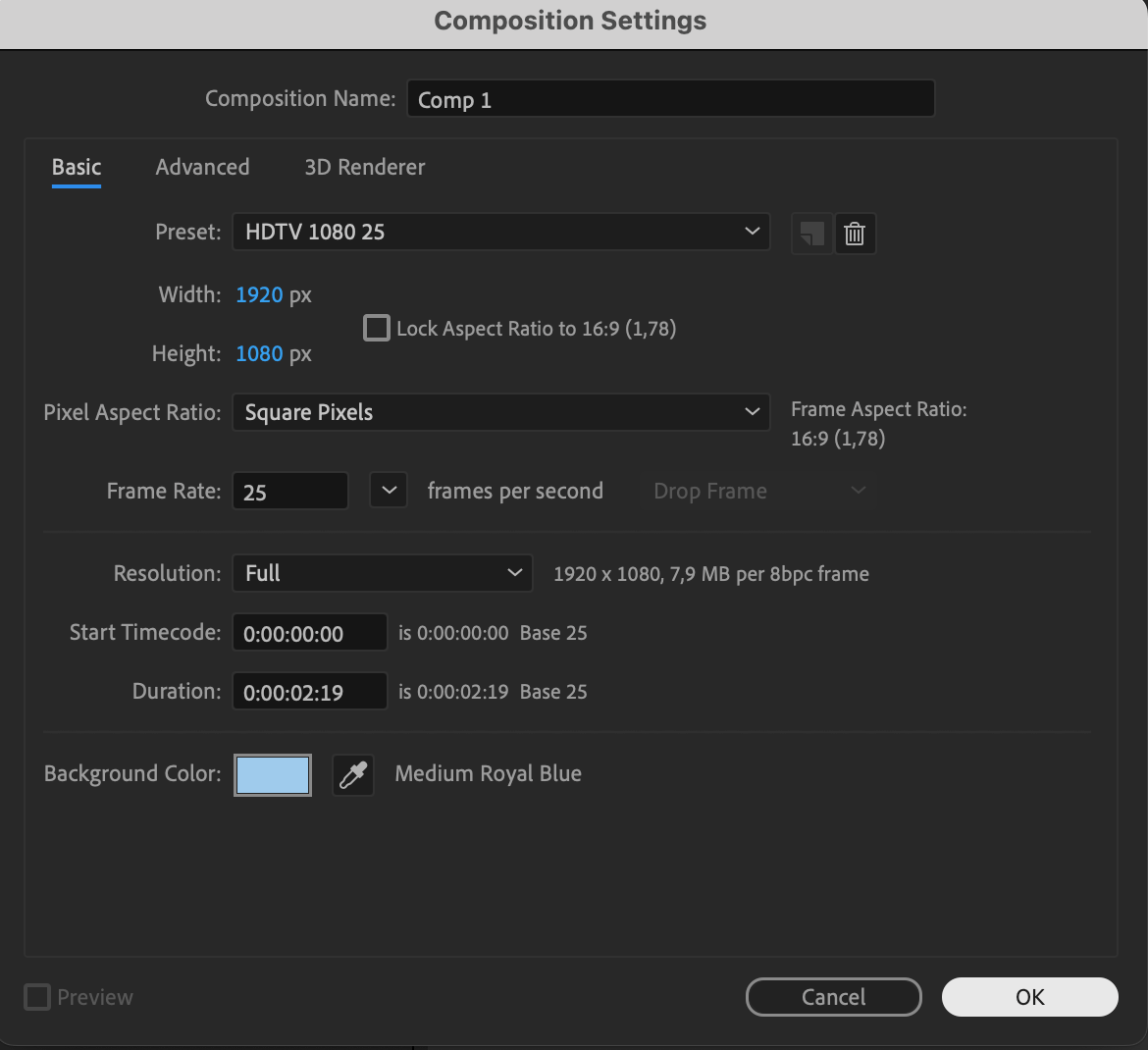
Task: Click the save new preset icon
Action: coord(811,233)
